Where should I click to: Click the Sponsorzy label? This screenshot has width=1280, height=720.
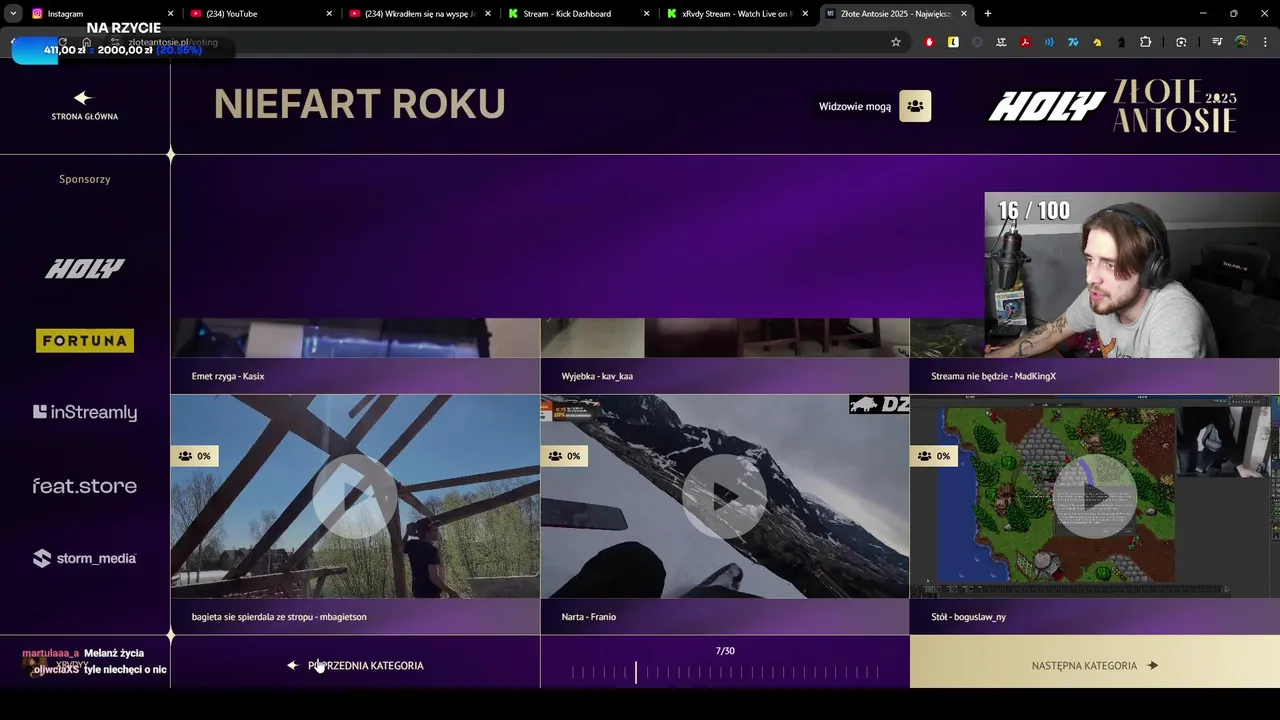pos(85,179)
